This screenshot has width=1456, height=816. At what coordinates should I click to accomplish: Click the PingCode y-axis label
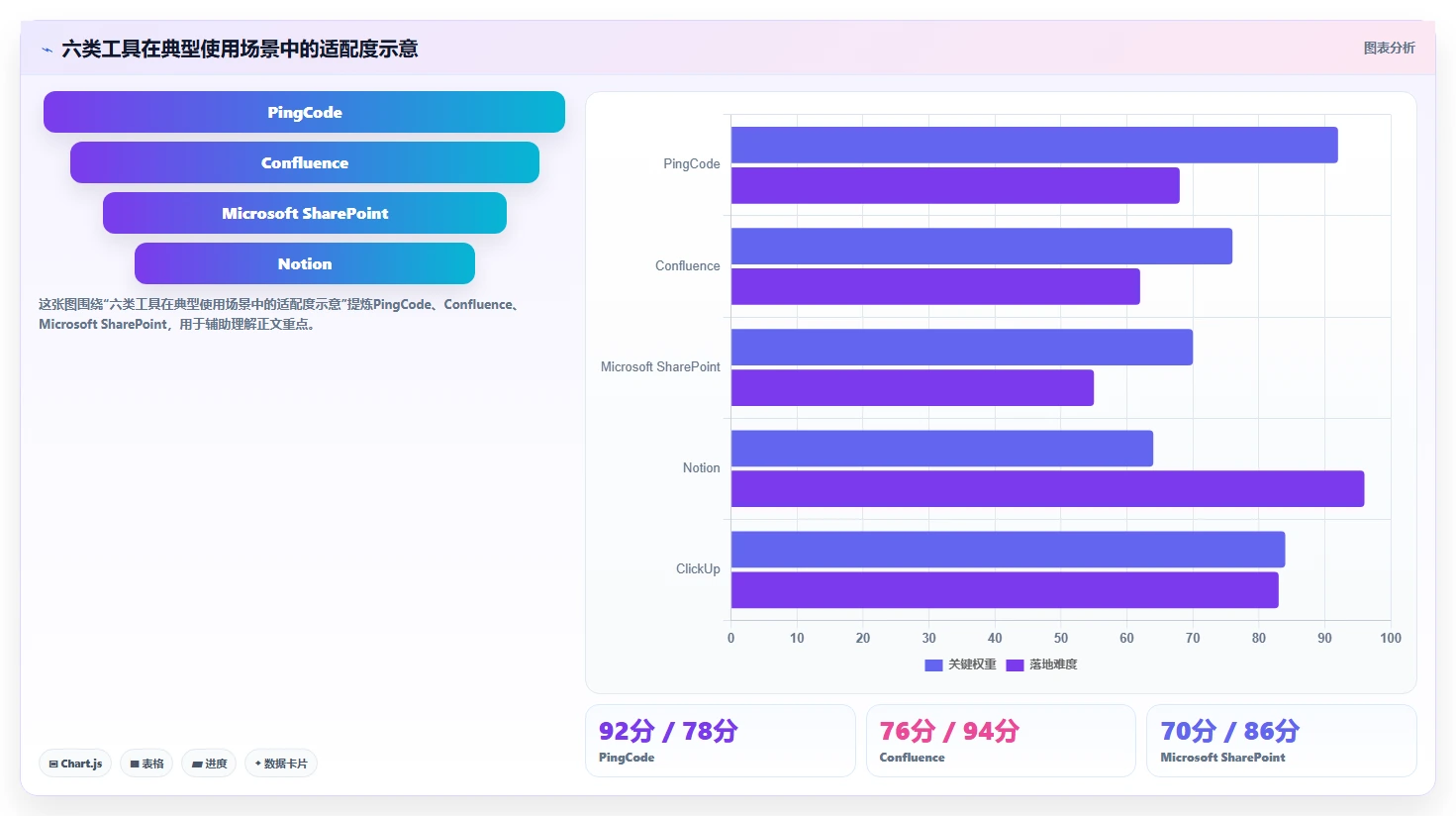pyautogui.click(x=692, y=164)
